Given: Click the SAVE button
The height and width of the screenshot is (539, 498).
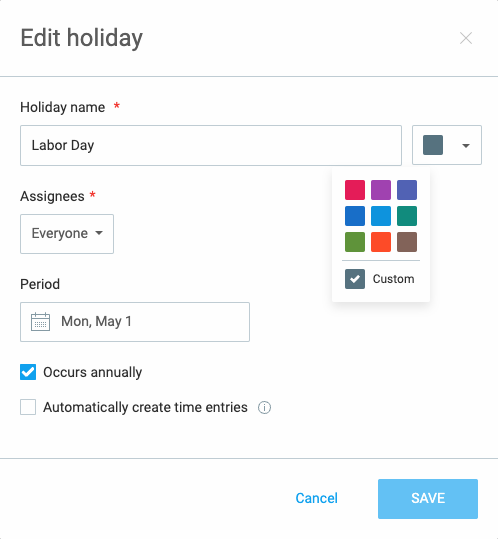Looking at the screenshot, I should (x=428, y=499).
